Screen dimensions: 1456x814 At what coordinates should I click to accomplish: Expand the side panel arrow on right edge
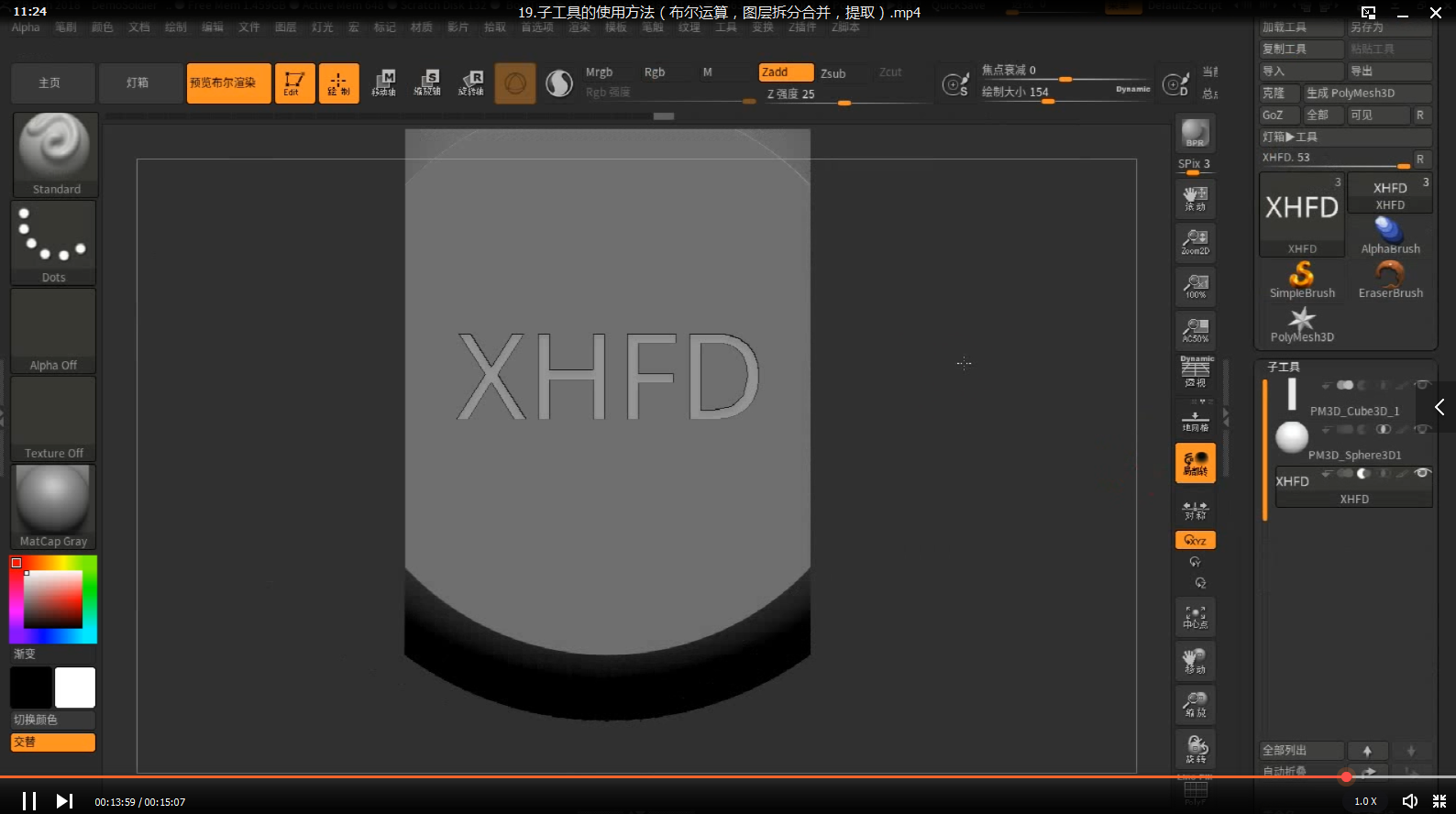[x=1439, y=407]
